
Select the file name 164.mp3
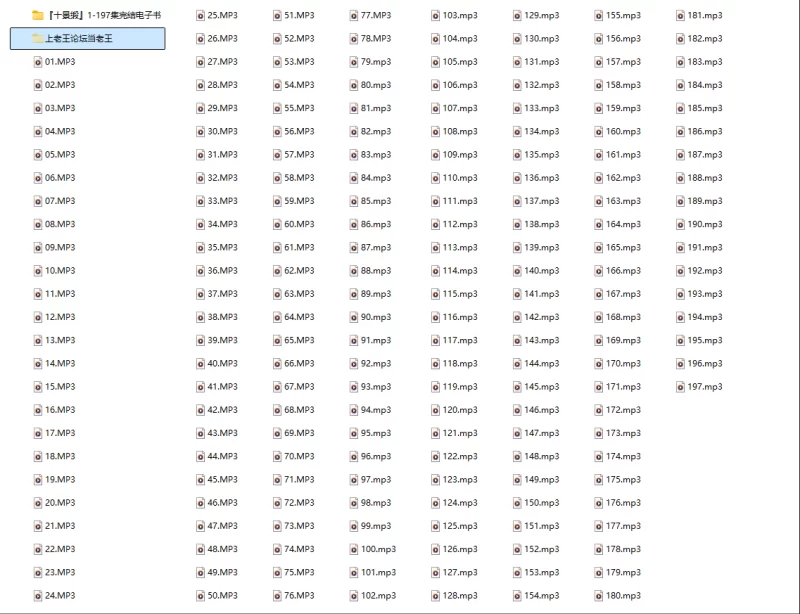point(623,224)
